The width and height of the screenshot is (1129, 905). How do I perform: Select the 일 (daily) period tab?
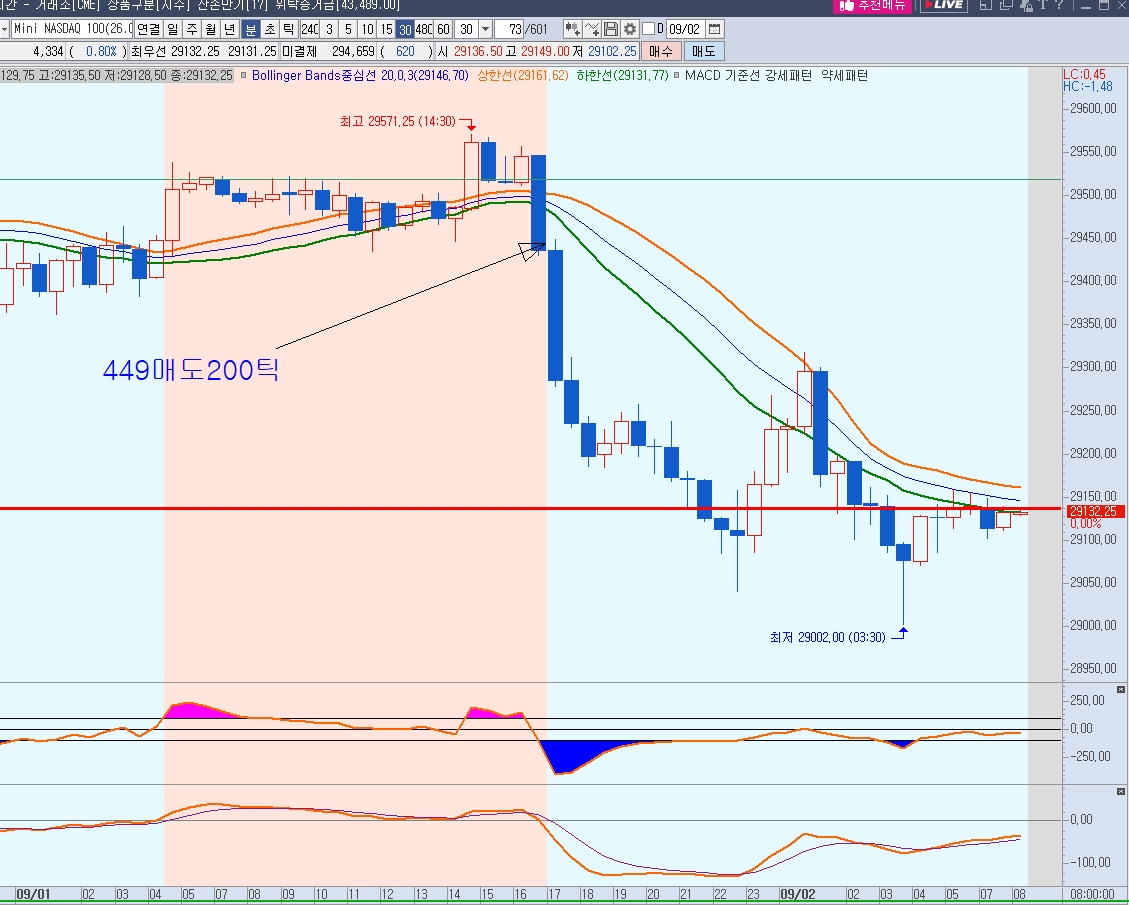pyautogui.click(x=173, y=29)
